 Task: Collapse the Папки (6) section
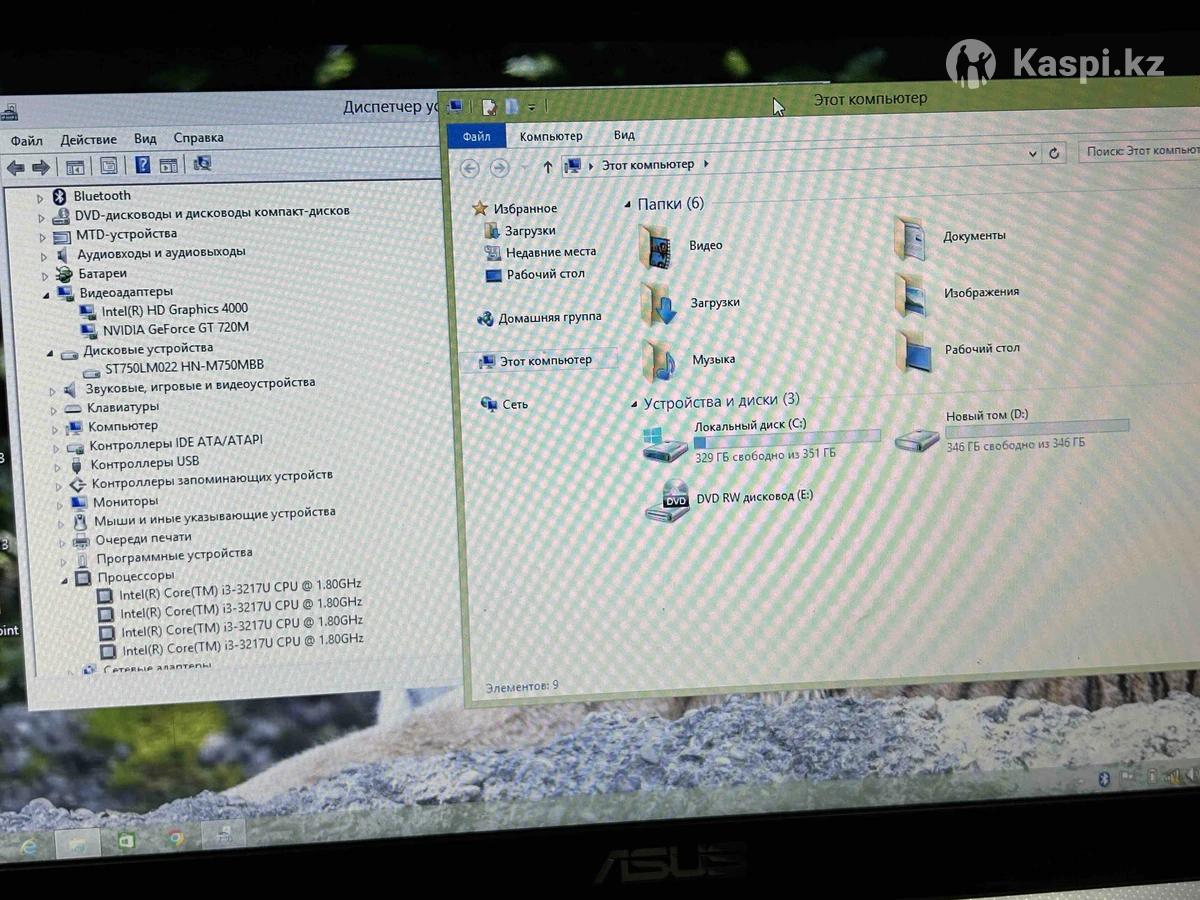pyautogui.click(x=629, y=205)
